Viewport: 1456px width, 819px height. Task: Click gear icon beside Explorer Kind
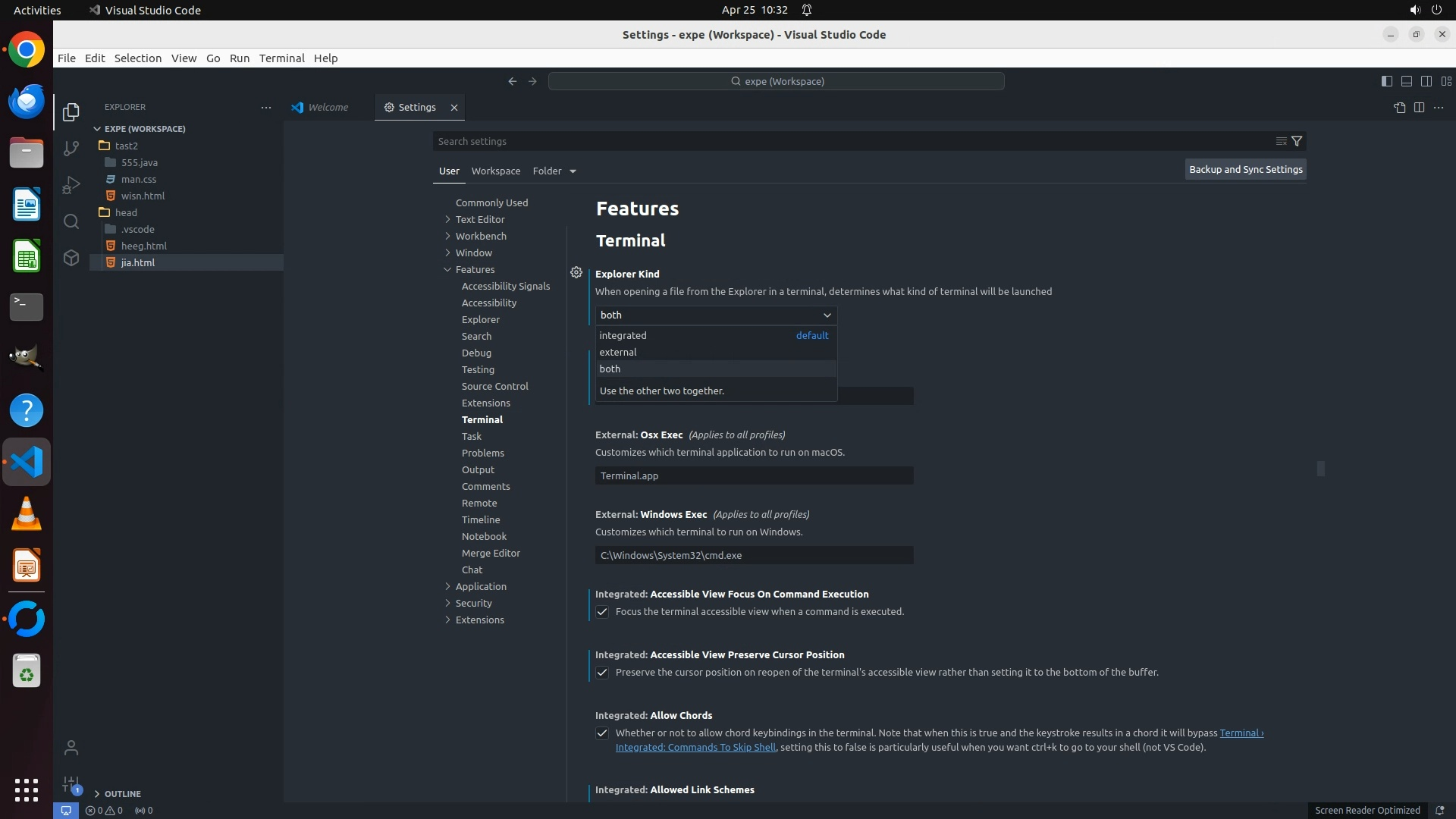tap(576, 272)
